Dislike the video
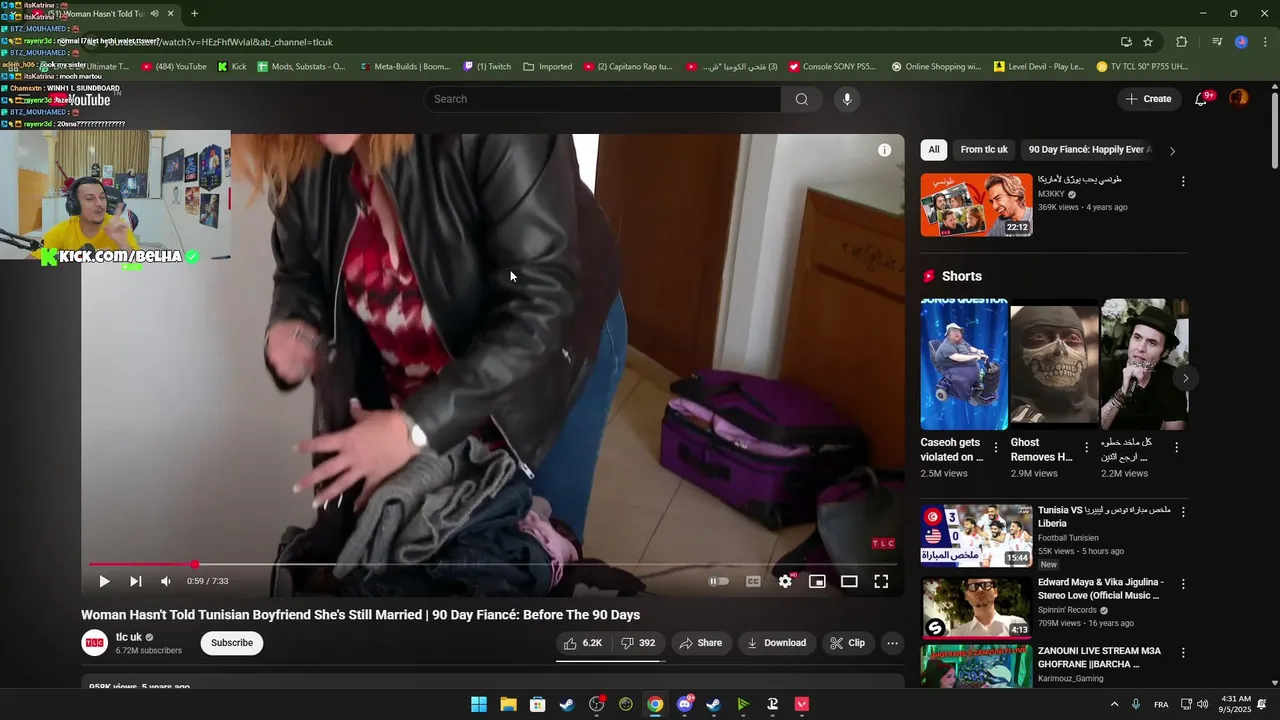This screenshot has width=1280, height=720. 638,643
